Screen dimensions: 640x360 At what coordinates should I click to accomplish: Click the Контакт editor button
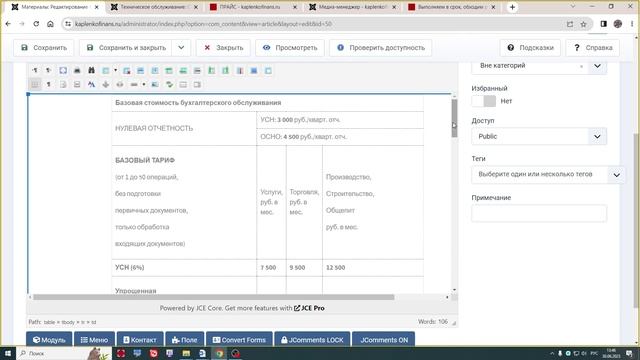click(x=140, y=340)
